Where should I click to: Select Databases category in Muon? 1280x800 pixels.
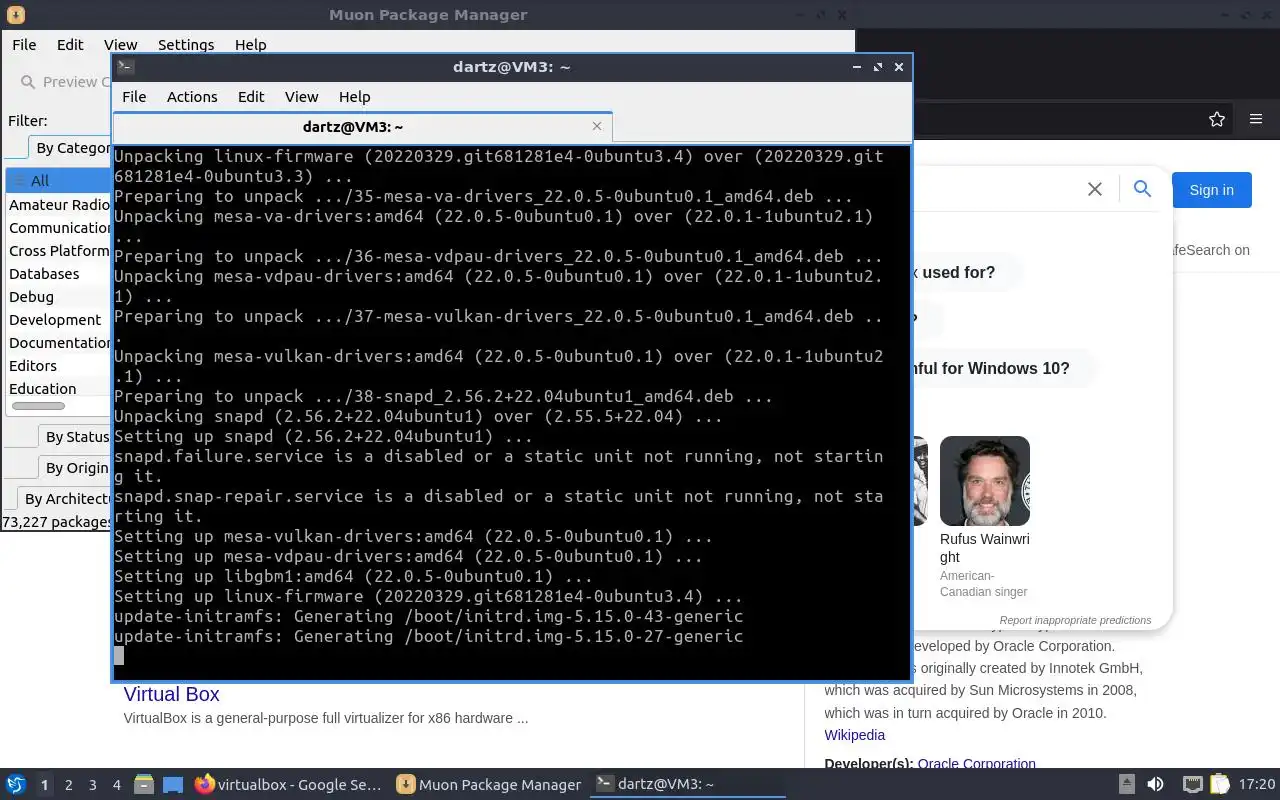58,274
